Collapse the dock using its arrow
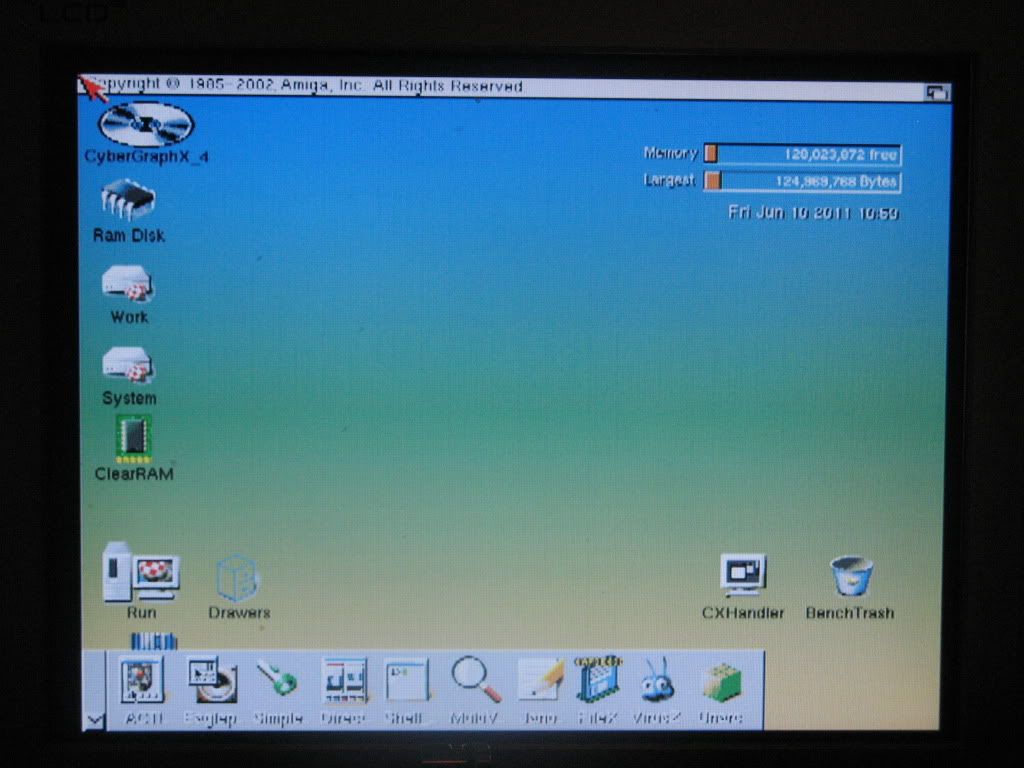The width and height of the screenshot is (1024, 768). [93, 719]
